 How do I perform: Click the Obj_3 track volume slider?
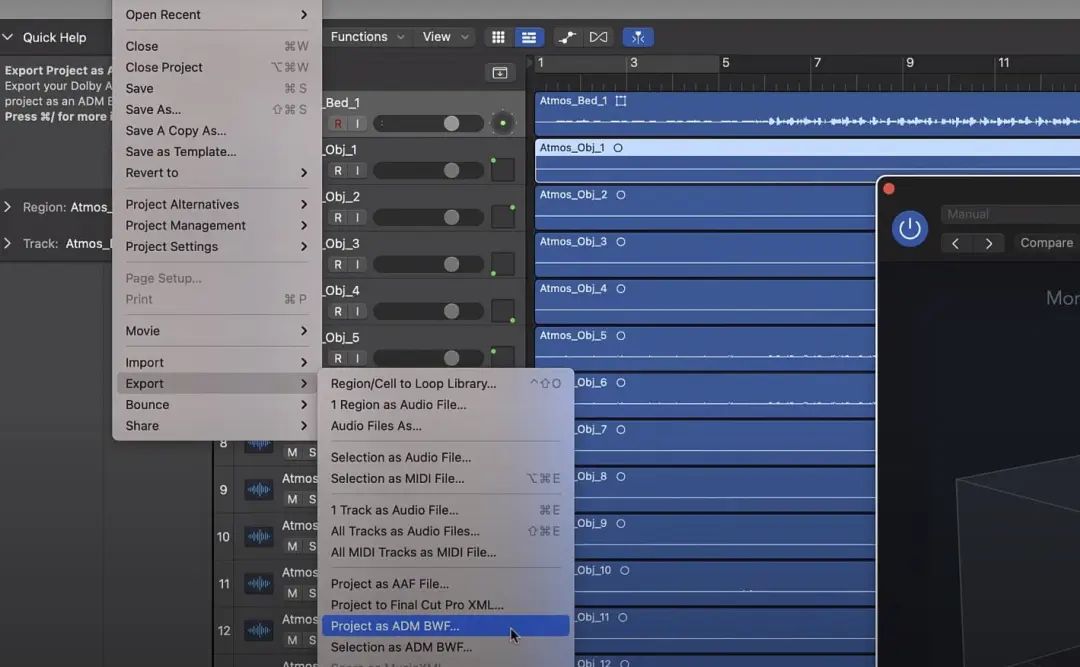(x=428, y=264)
